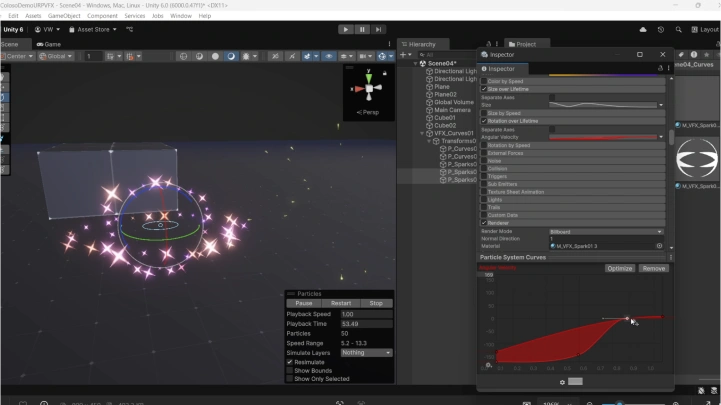Open the VW account dropdown
721x405 pixels.
click(47, 29)
